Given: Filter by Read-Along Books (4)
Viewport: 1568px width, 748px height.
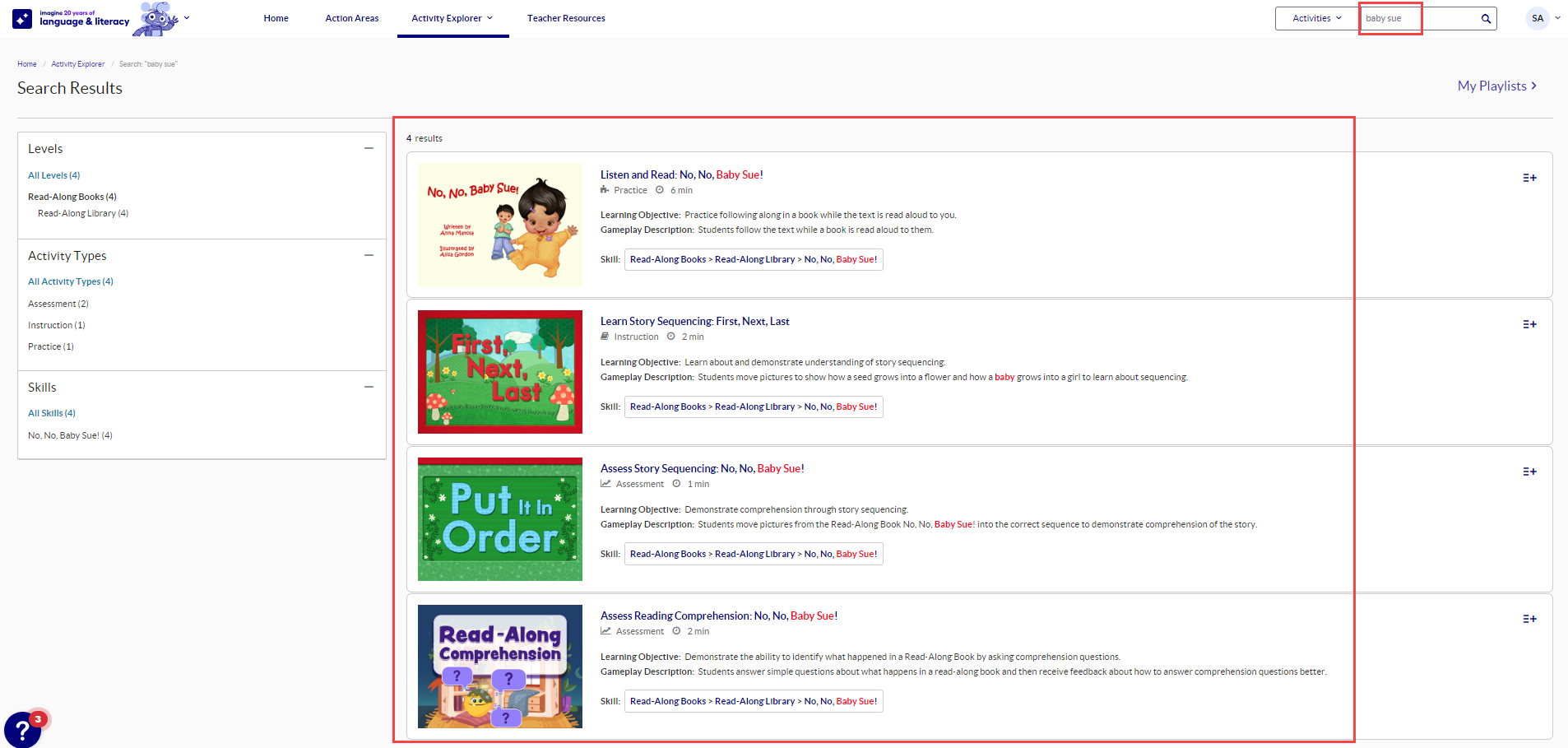Looking at the screenshot, I should tap(72, 197).
